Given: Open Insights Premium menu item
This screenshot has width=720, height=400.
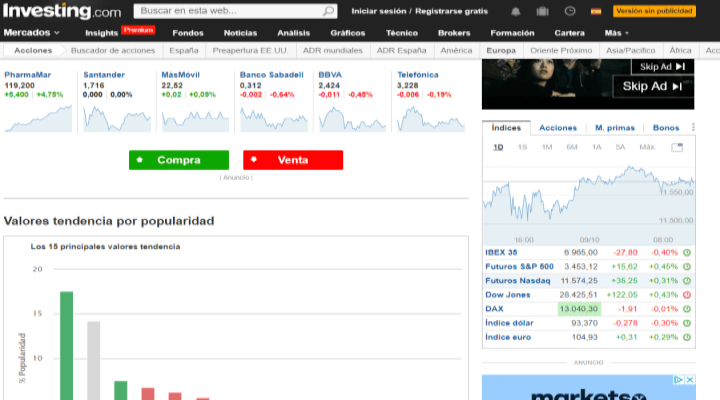Looking at the screenshot, I should click(120, 32).
